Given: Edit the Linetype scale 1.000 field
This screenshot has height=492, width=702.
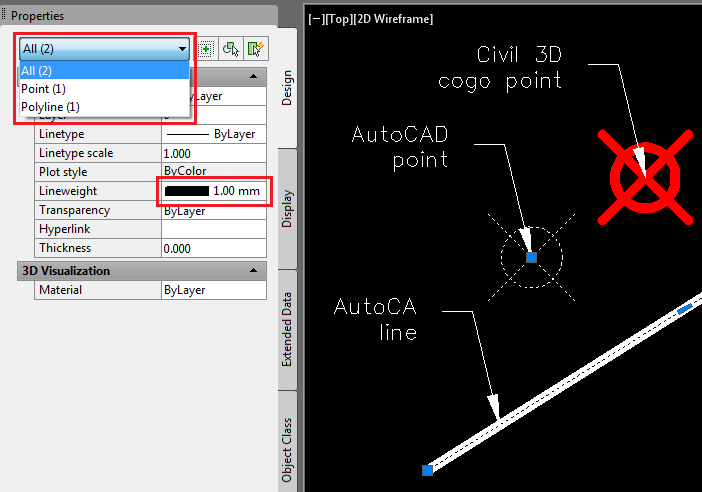Looking at the screenshot, I should (x=214, y=153).
